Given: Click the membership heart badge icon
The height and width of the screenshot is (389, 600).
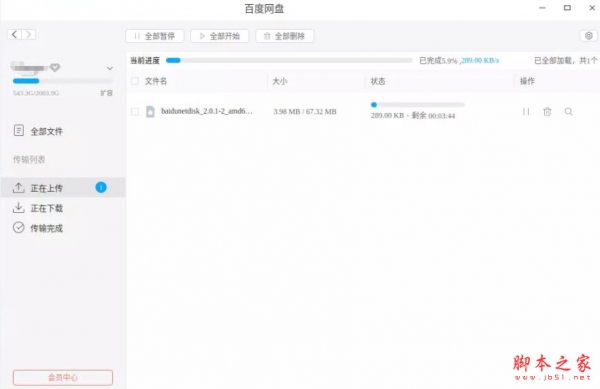Looking at the screenshot, I should click(x=55, y=68).
